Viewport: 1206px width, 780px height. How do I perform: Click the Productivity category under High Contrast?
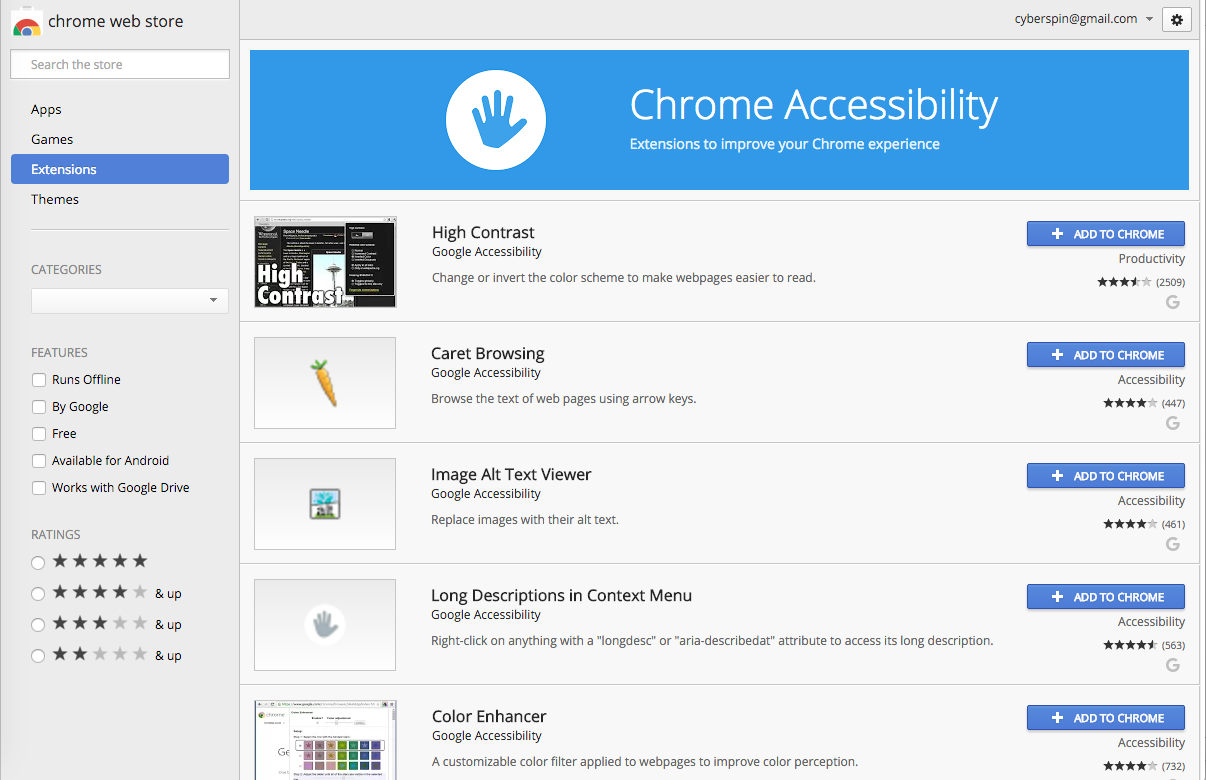click(1152, 259)
